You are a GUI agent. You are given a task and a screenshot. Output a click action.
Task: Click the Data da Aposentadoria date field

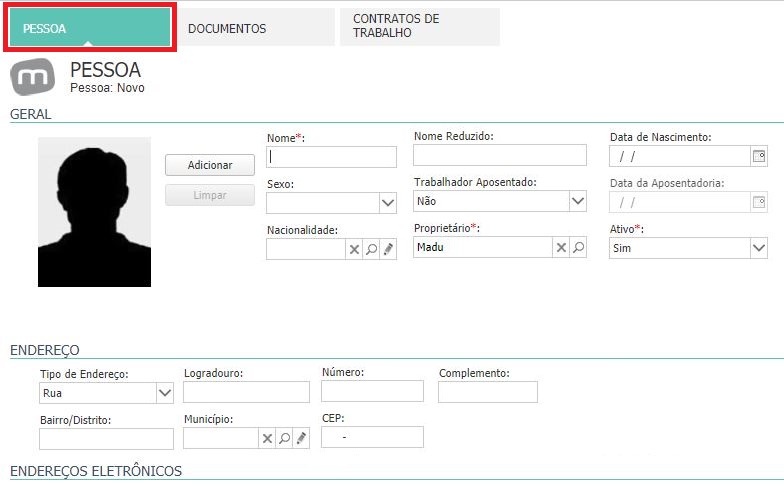680,202
